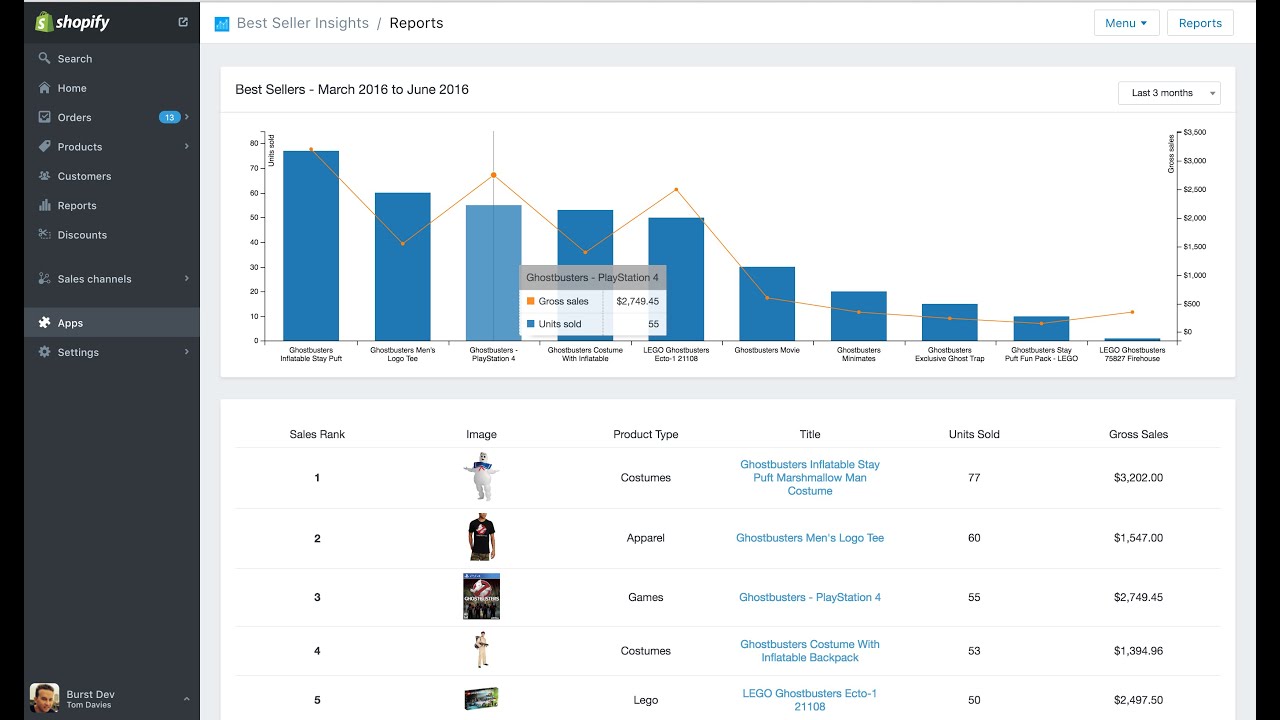Click the Orders count badge 13

click(169, 117)
